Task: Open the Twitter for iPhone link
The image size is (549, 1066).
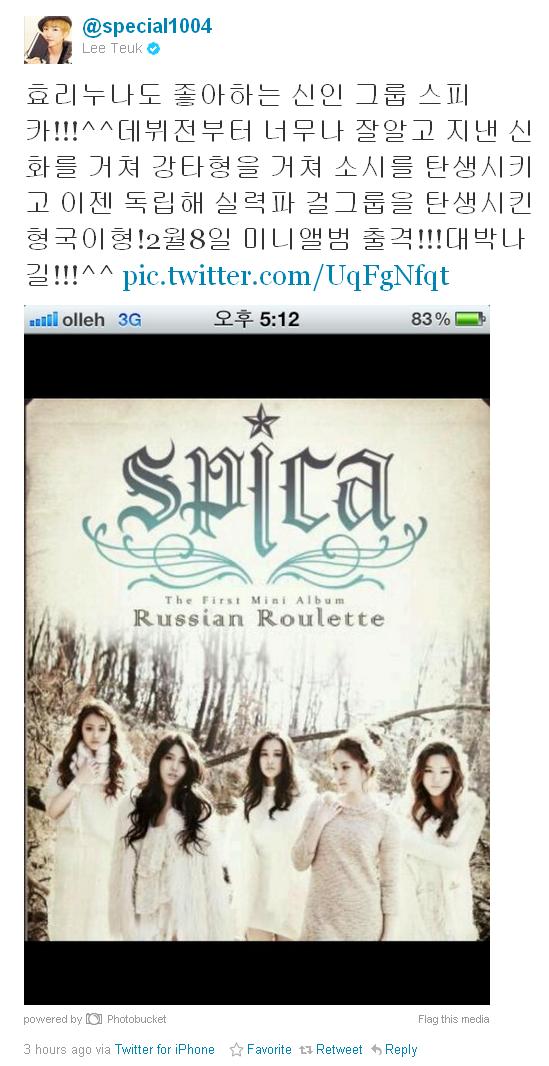Action: [164, 1049]
